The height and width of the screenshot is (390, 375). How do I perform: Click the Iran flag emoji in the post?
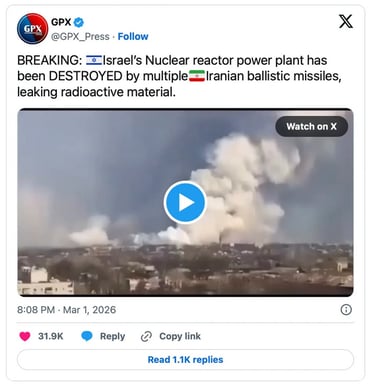pyautogui.click(x=197, y=76)
